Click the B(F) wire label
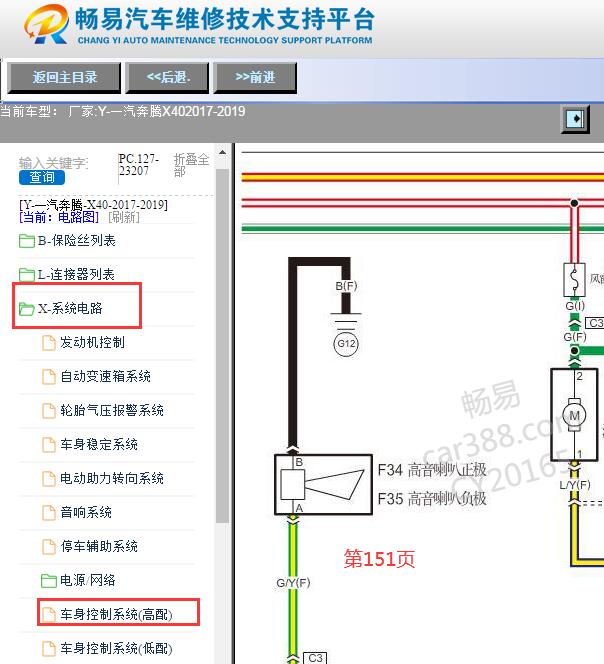Image resolution: width=604 pixels, height=664 pixels. 346,286
